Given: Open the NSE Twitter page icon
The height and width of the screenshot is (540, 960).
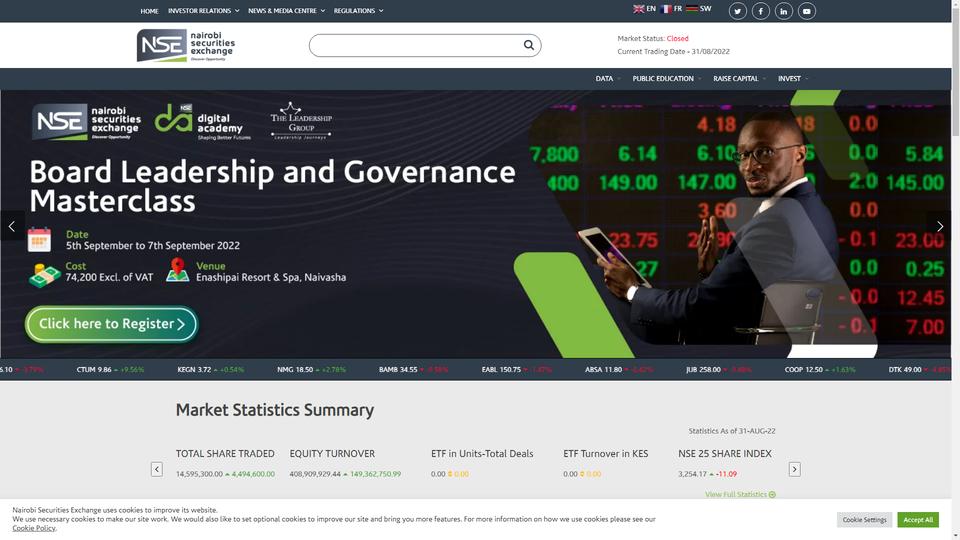Looking at the screenshot, I should pyautogui.click(x=738, y=11).
